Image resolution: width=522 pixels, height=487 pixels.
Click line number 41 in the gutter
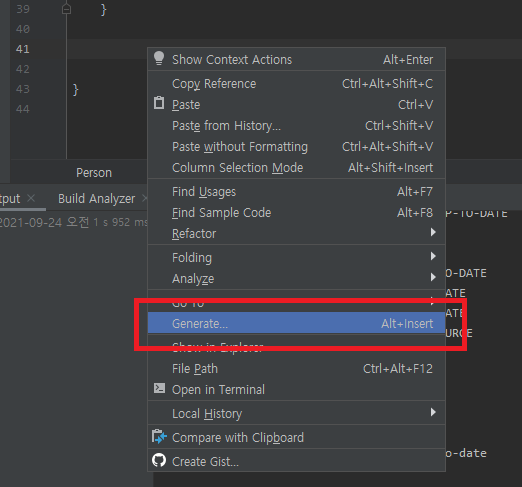[23, 49]
